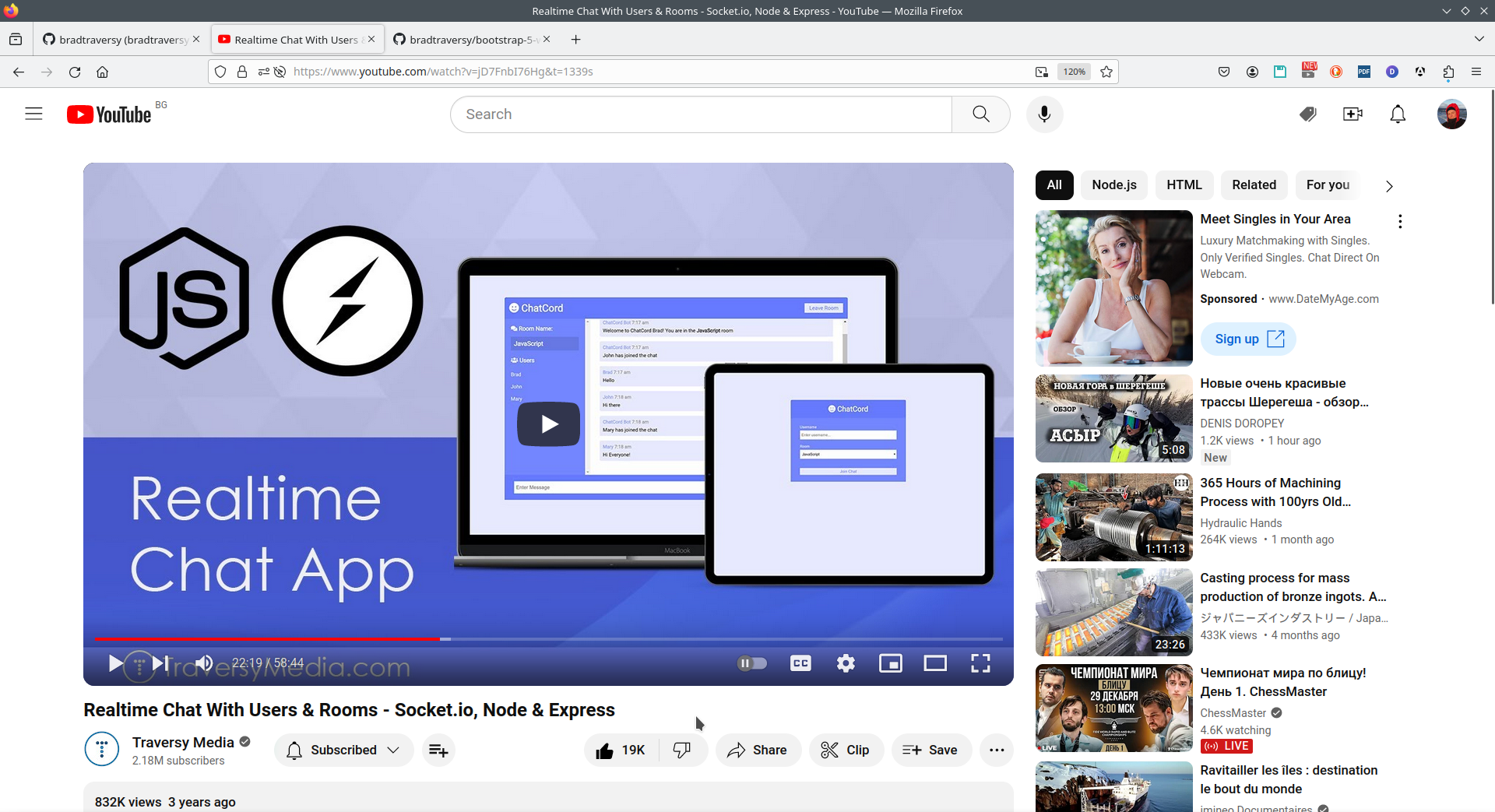
Task: Dislike this video
Action: 683,750
